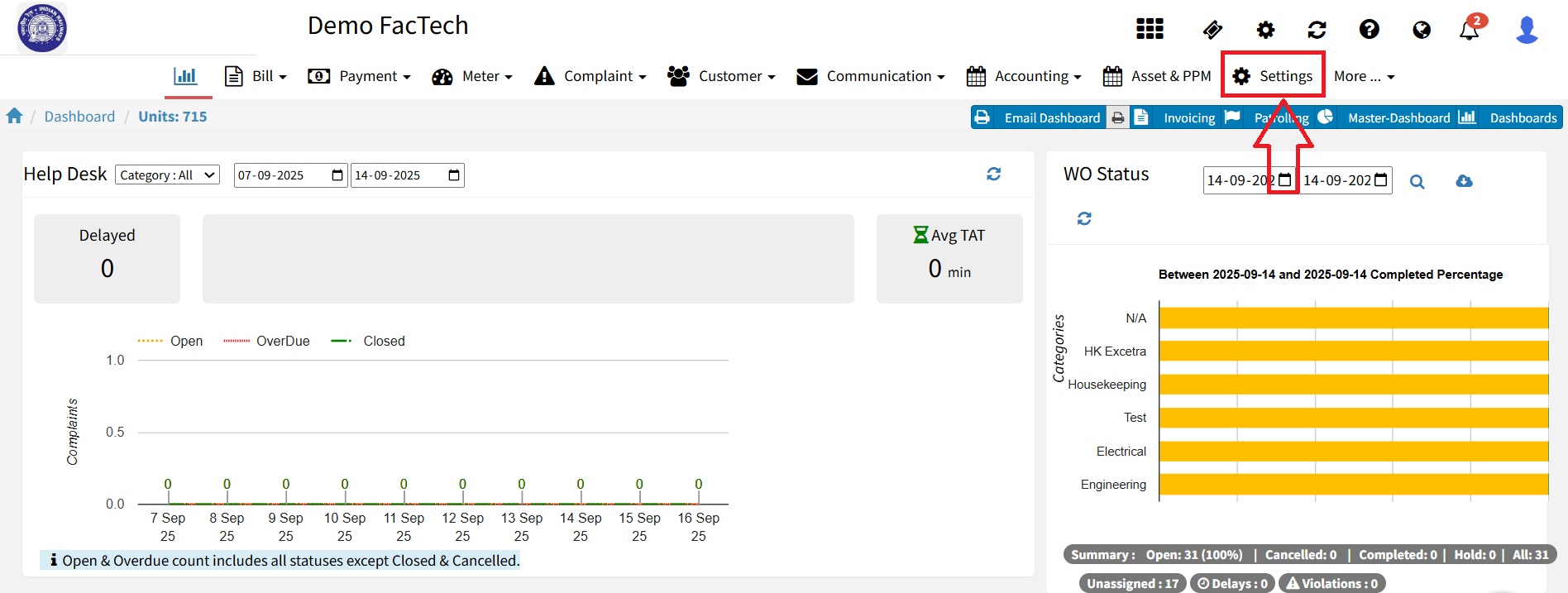Image resolution: width=1568 pixels, height=593 pixels.
Task: Open the Asset & PPM menu
Action: (x=1157, y=76)
